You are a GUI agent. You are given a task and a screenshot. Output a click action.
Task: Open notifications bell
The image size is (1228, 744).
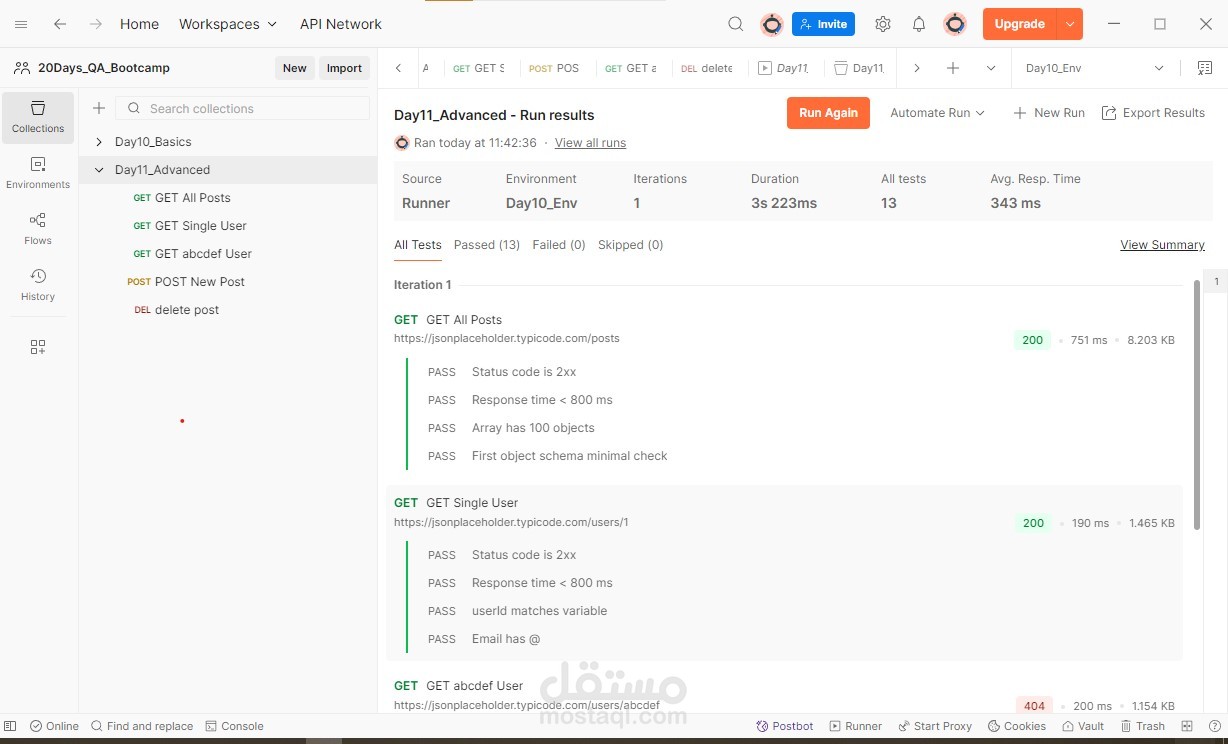pos(918,24)
